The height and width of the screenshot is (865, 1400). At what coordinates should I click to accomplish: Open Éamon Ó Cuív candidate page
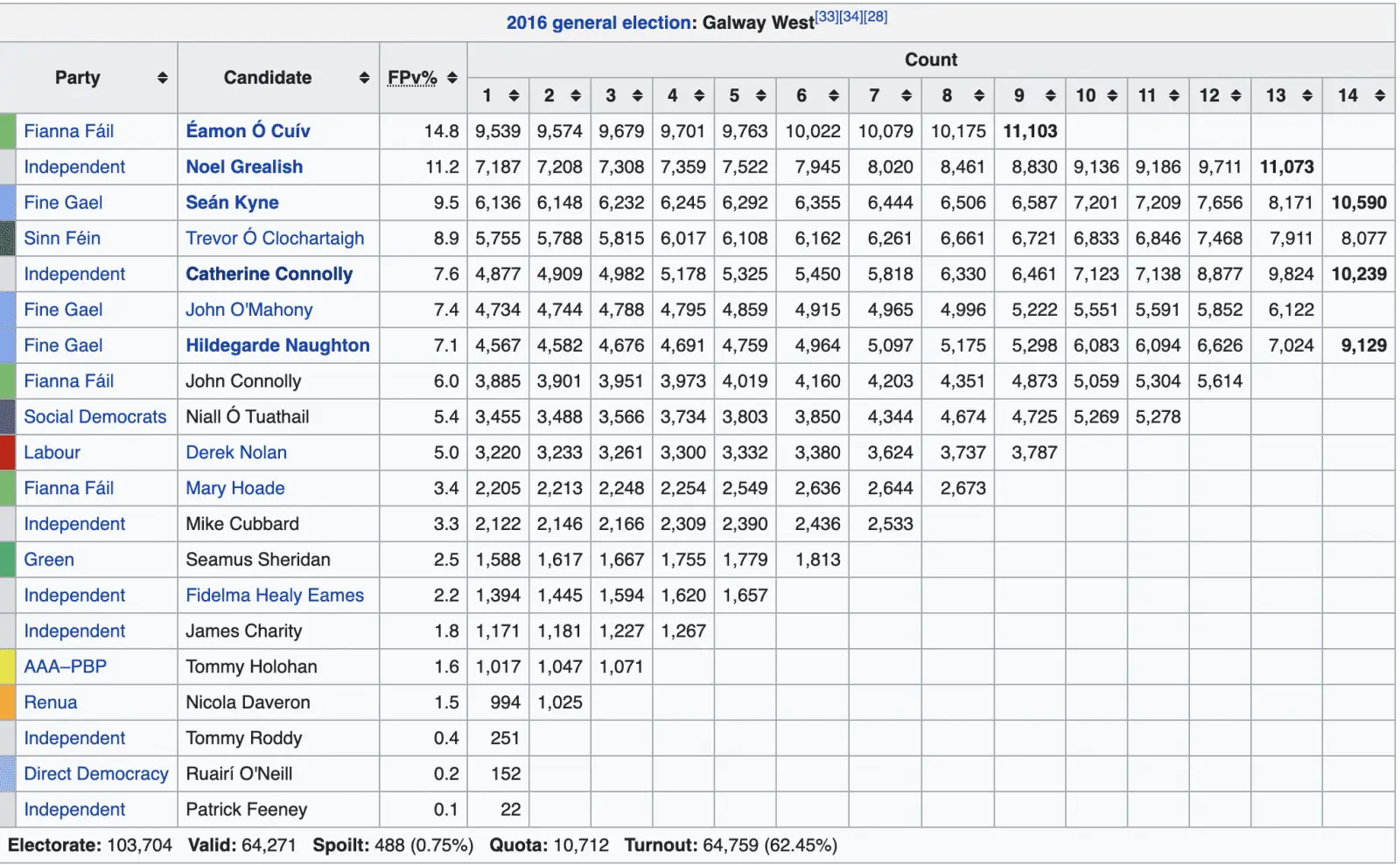pyautogui.click(x=248, y=131)
